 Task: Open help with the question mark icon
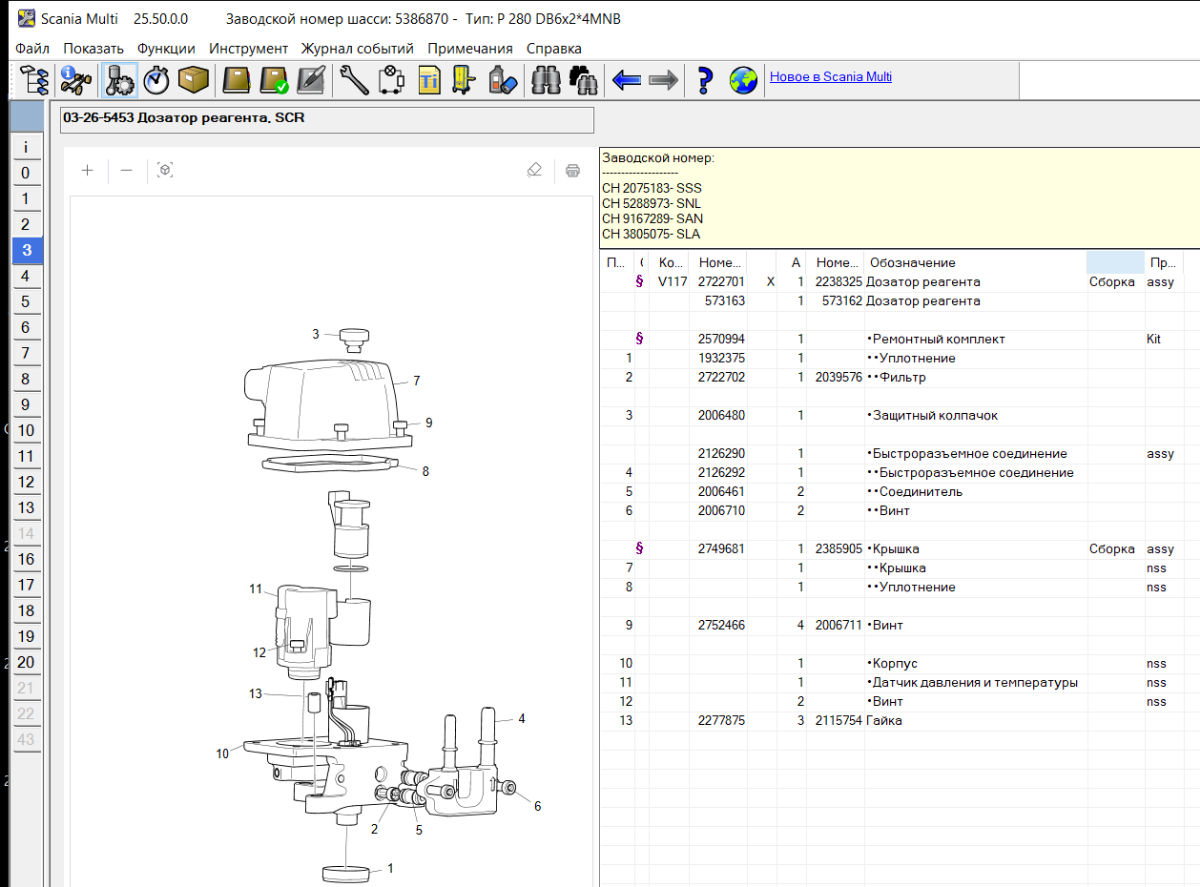(x=705, y=79)
